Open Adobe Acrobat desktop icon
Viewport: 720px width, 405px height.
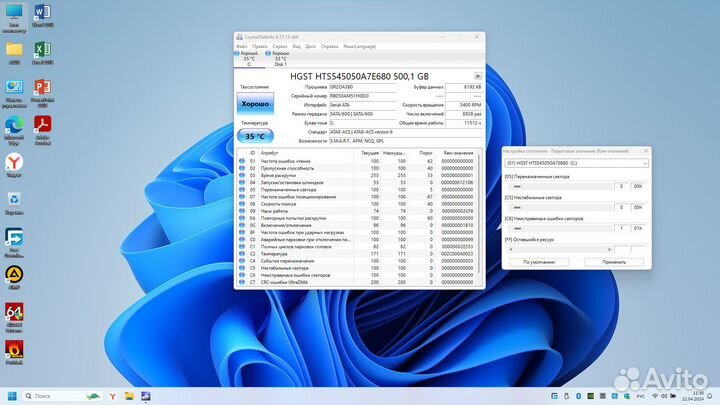pos(43,126)
